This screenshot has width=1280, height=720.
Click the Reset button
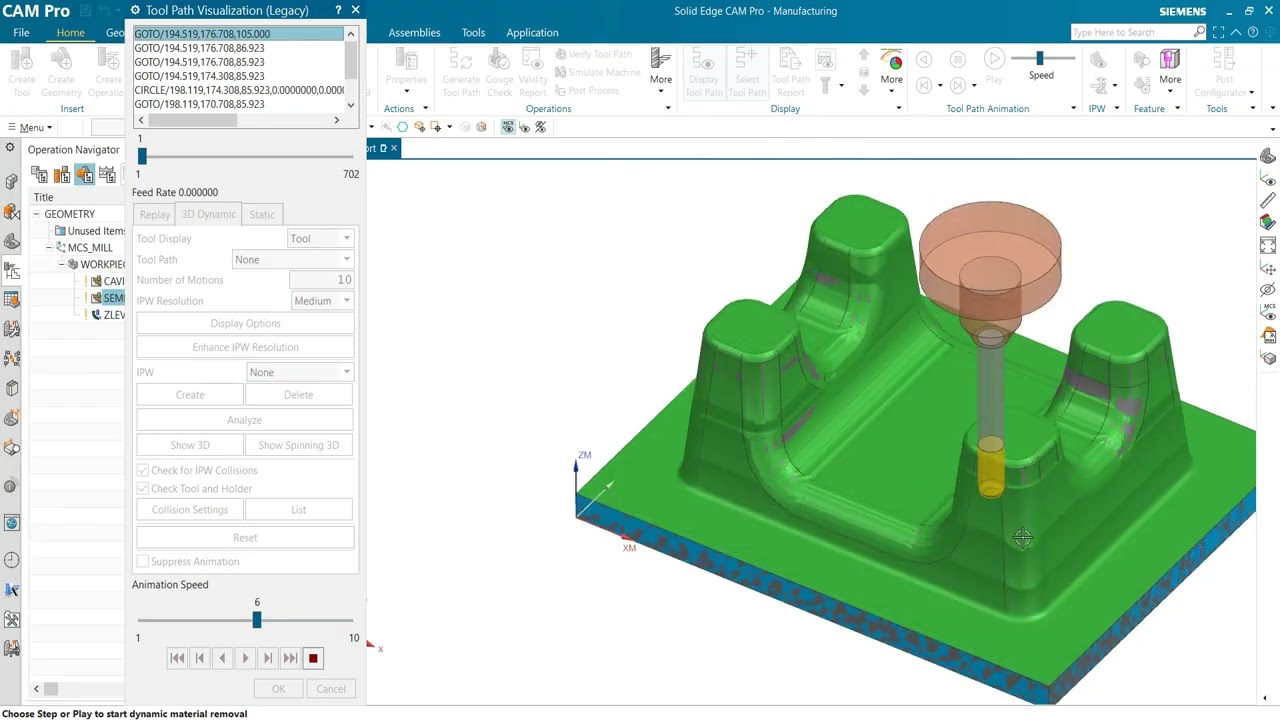(245, 538)
